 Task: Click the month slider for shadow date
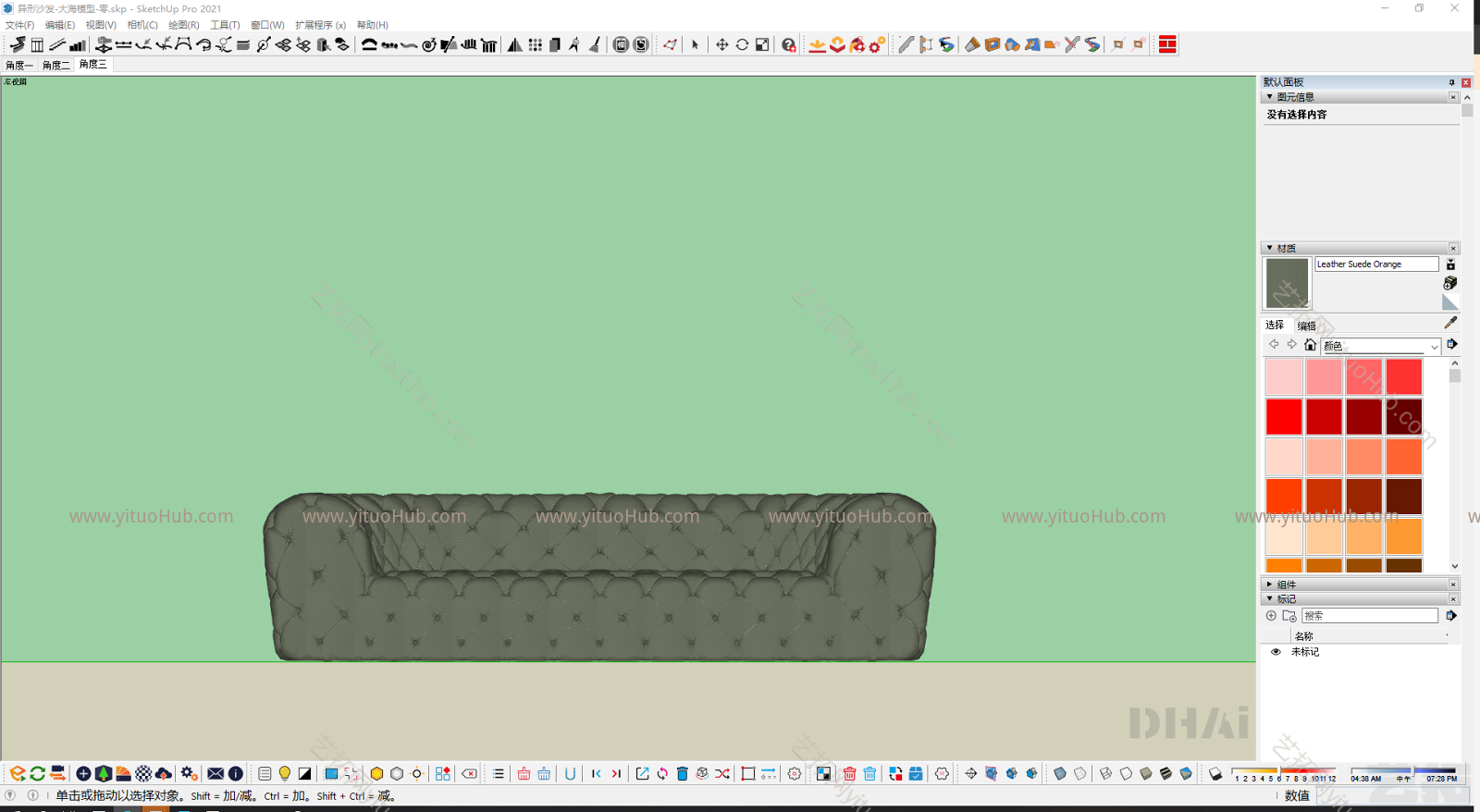(1284, 770)
